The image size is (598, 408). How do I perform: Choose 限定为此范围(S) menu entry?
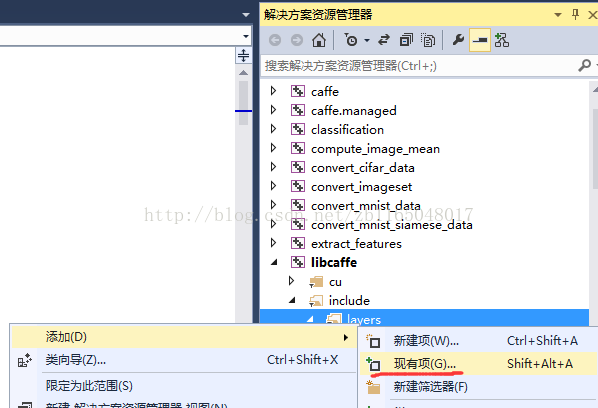point(184,386)
